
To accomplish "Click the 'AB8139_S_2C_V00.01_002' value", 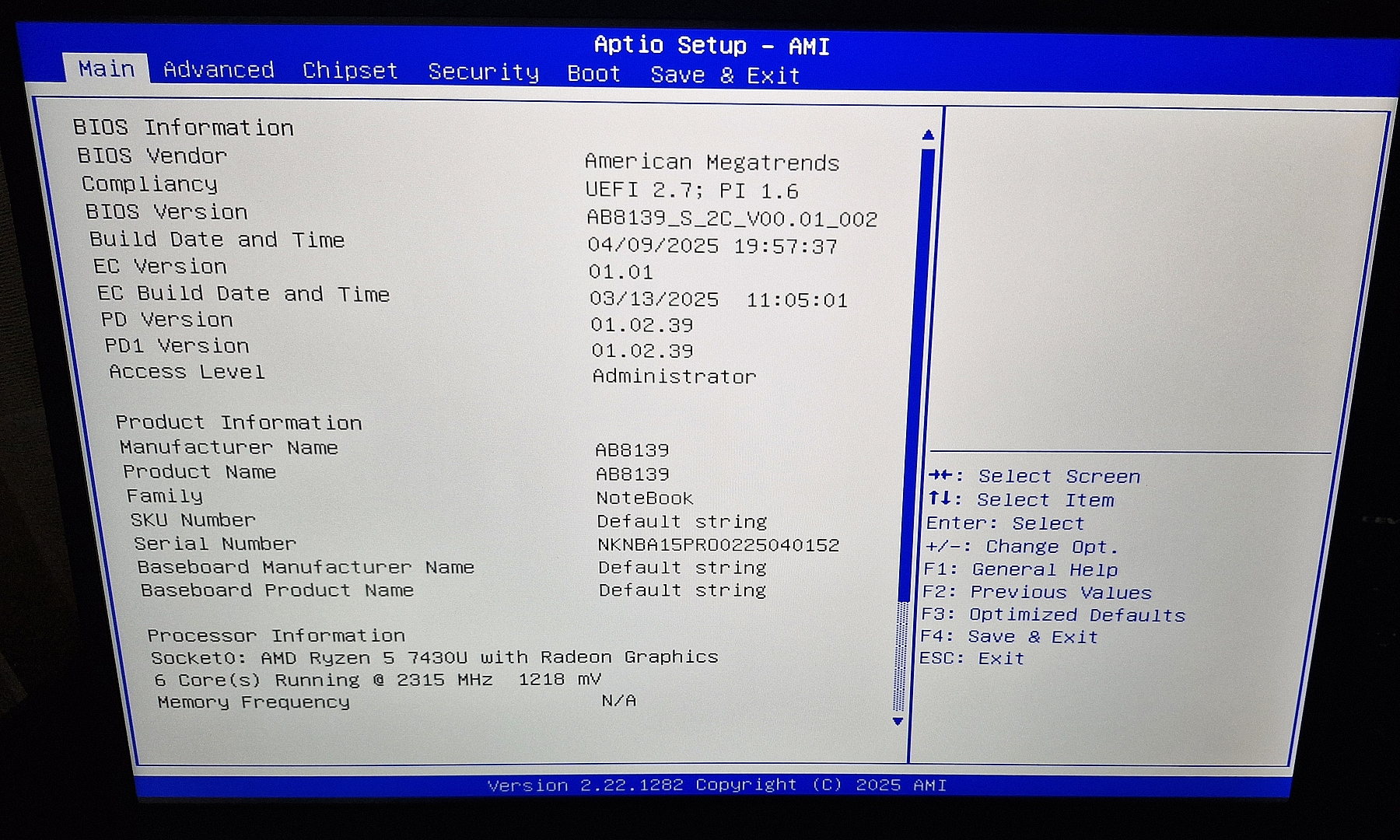I will (x=732, y=219).
